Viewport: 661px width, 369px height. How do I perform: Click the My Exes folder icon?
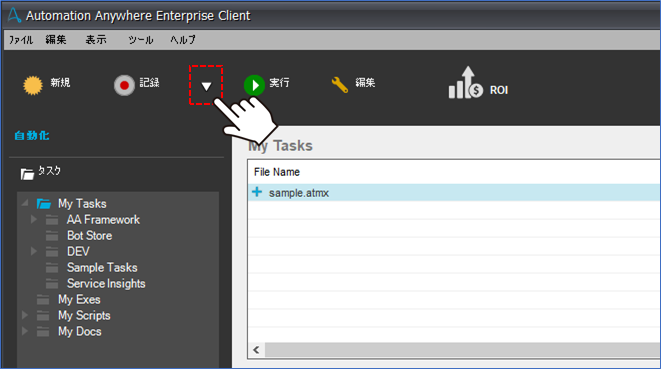click(x=43, y=299)
